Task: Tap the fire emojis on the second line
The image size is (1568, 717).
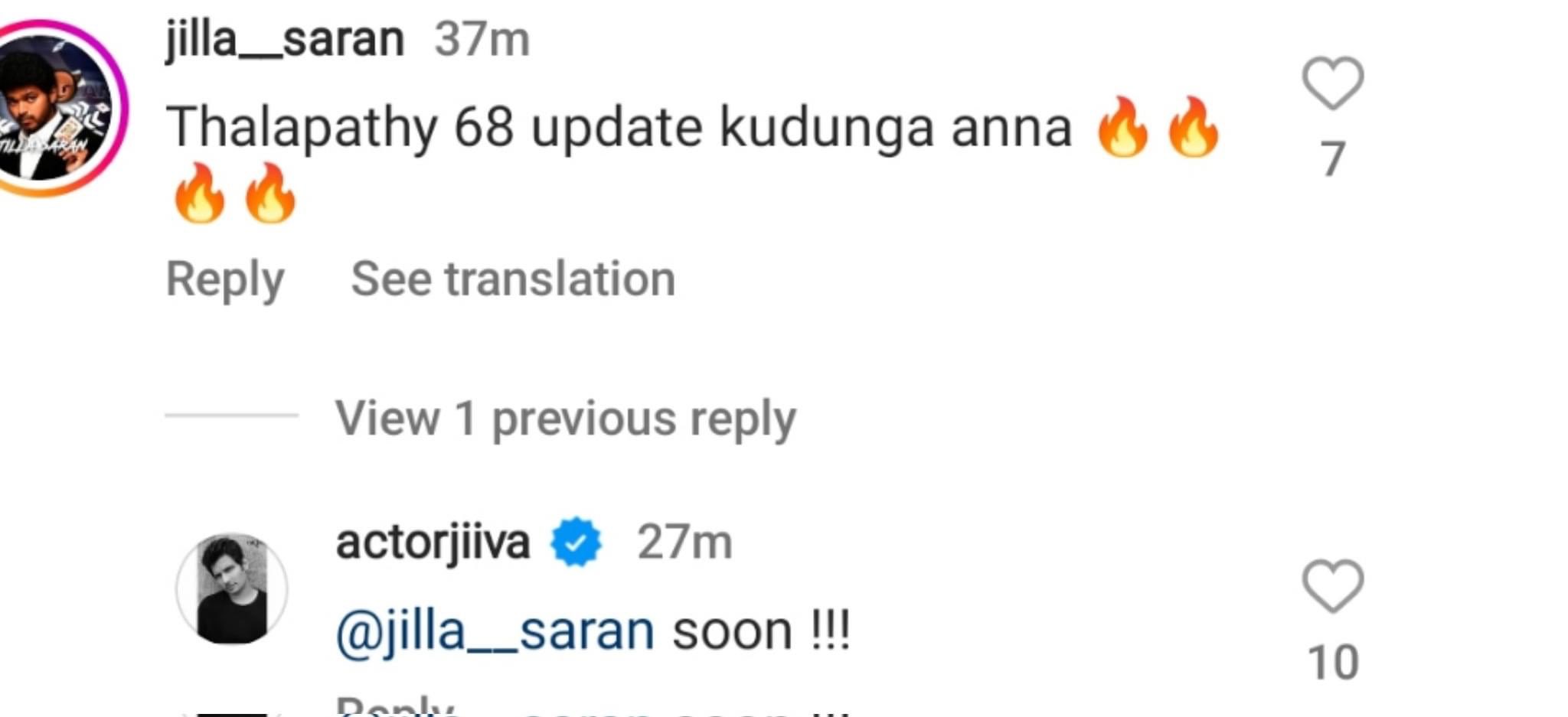Action: point(234,193)
